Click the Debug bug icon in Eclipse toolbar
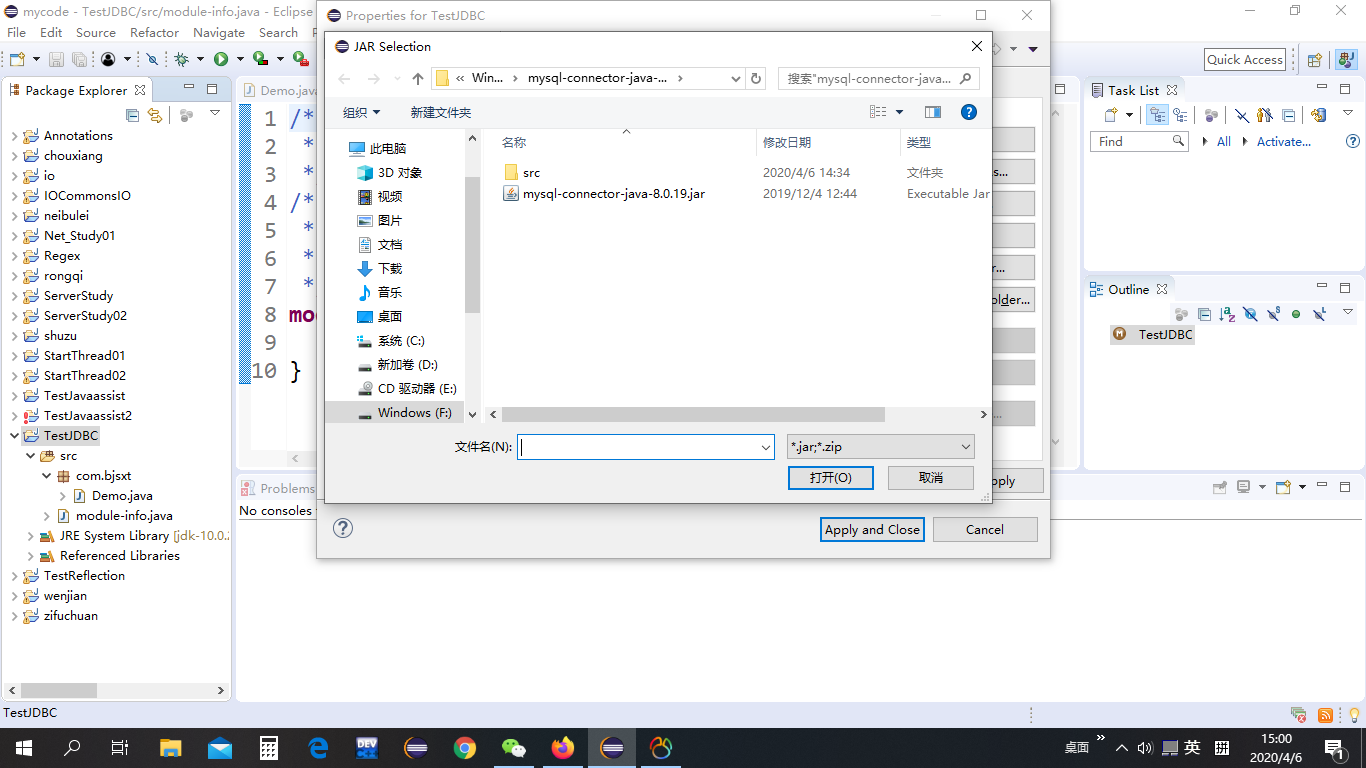The image size is (1366, 768). pyautogui.click(x=181, y=60)
